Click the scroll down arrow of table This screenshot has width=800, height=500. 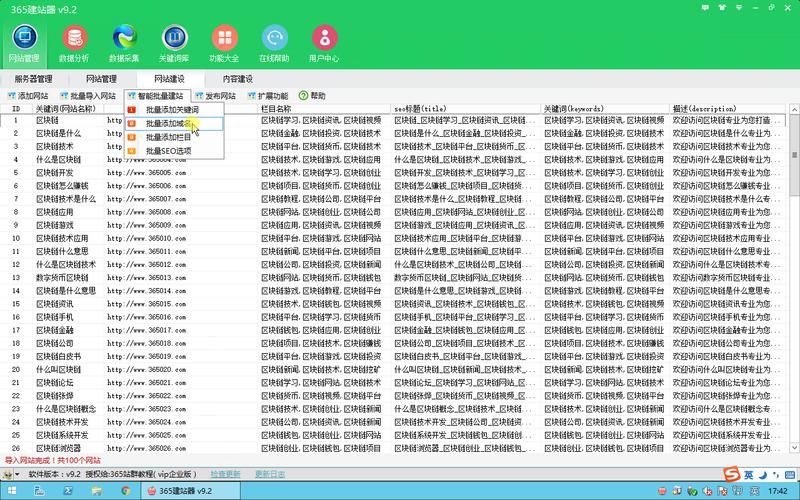click(x=794, y=447)
